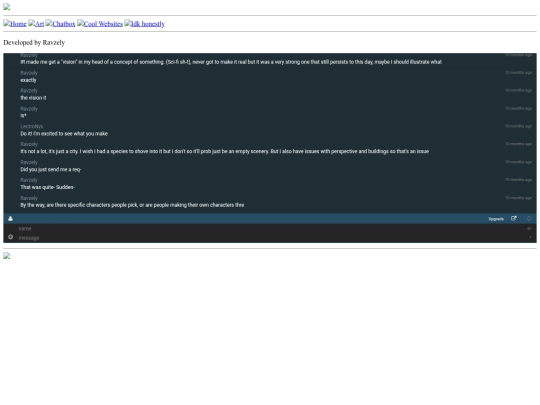Select the message "exactly"

28,80
